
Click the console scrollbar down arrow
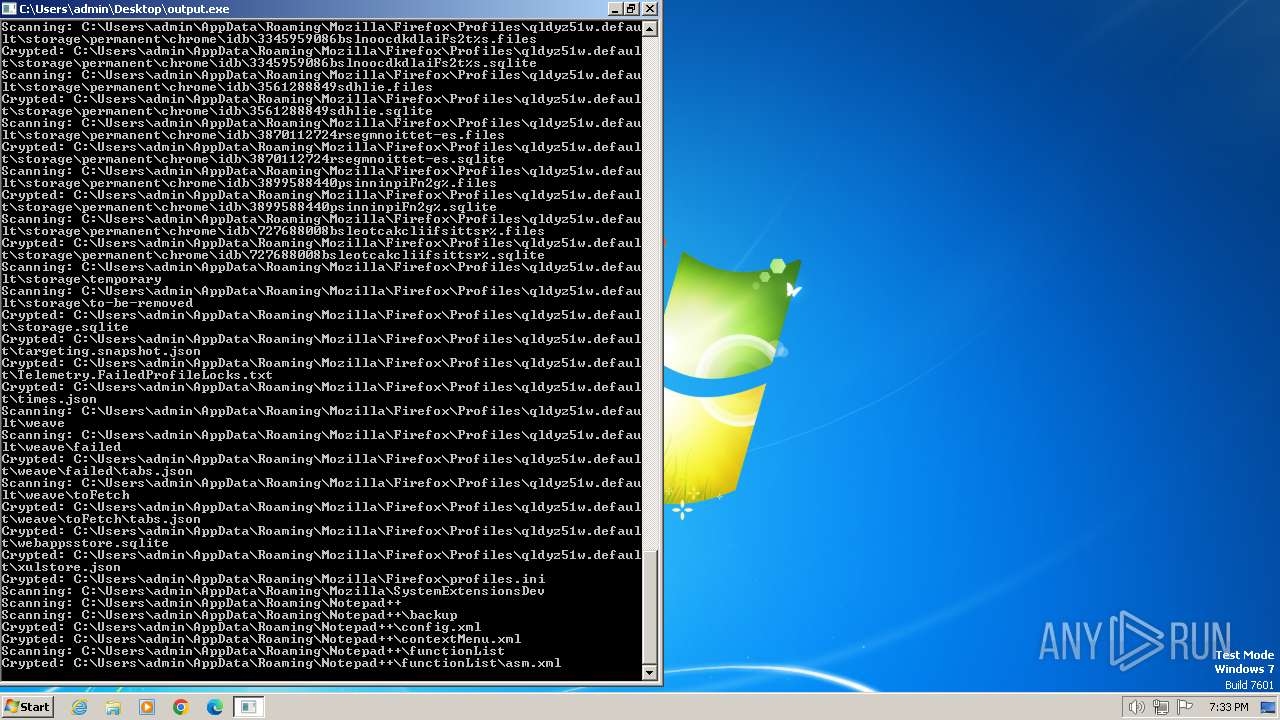(x=650, y=673)
